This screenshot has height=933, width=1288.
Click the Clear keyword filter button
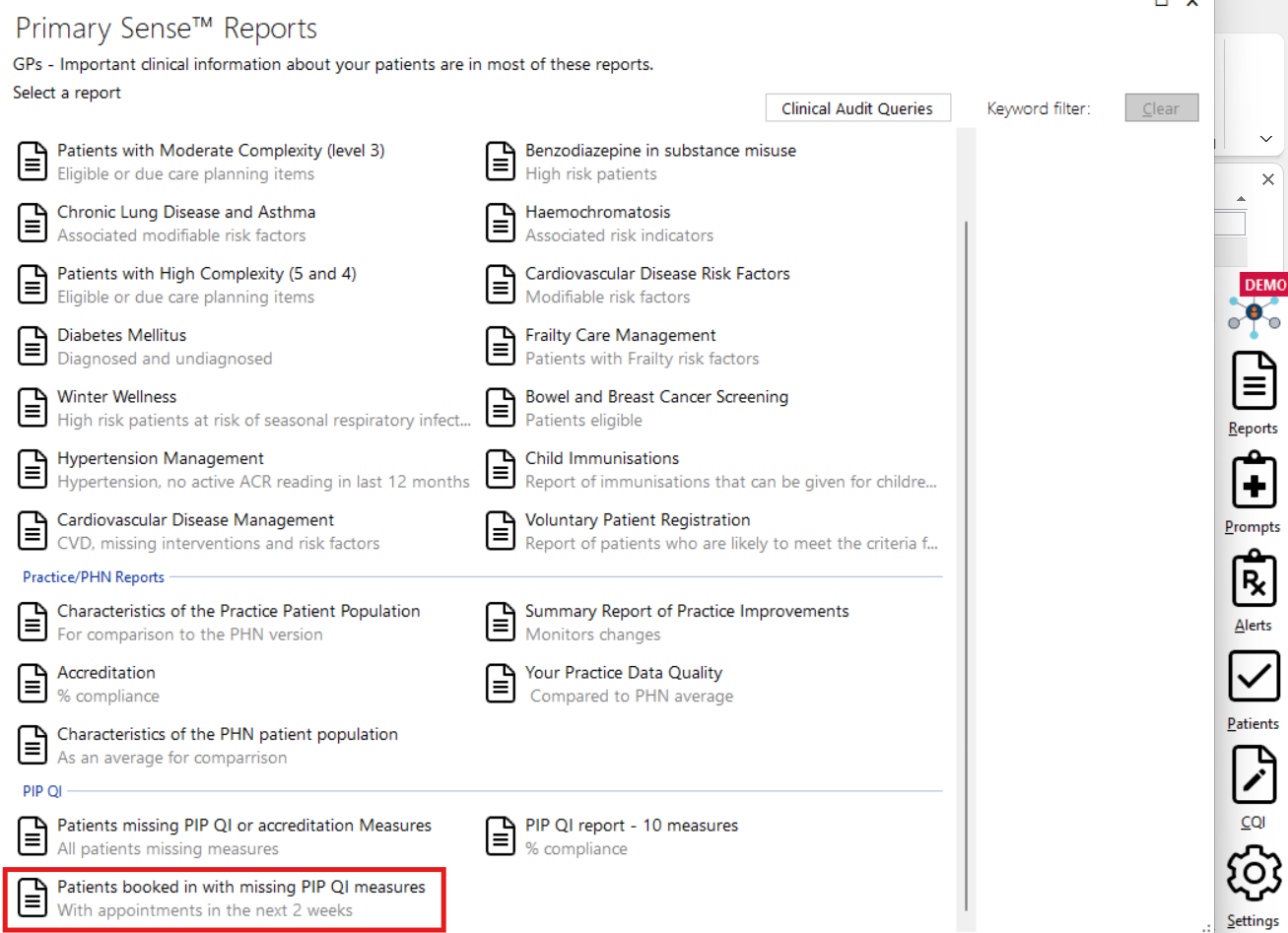coord(1161,108)
